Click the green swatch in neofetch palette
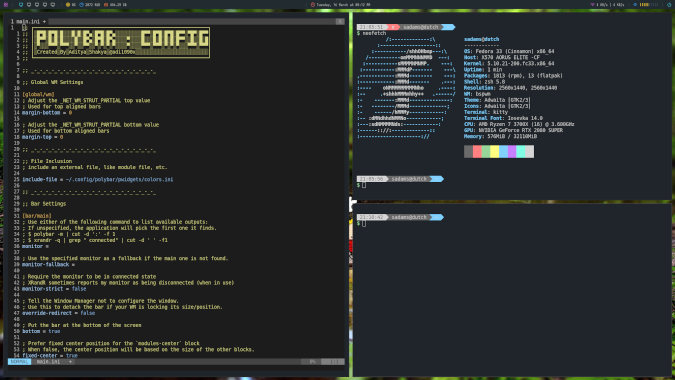This screenshot has height=380, width=675. coord(486,151)
